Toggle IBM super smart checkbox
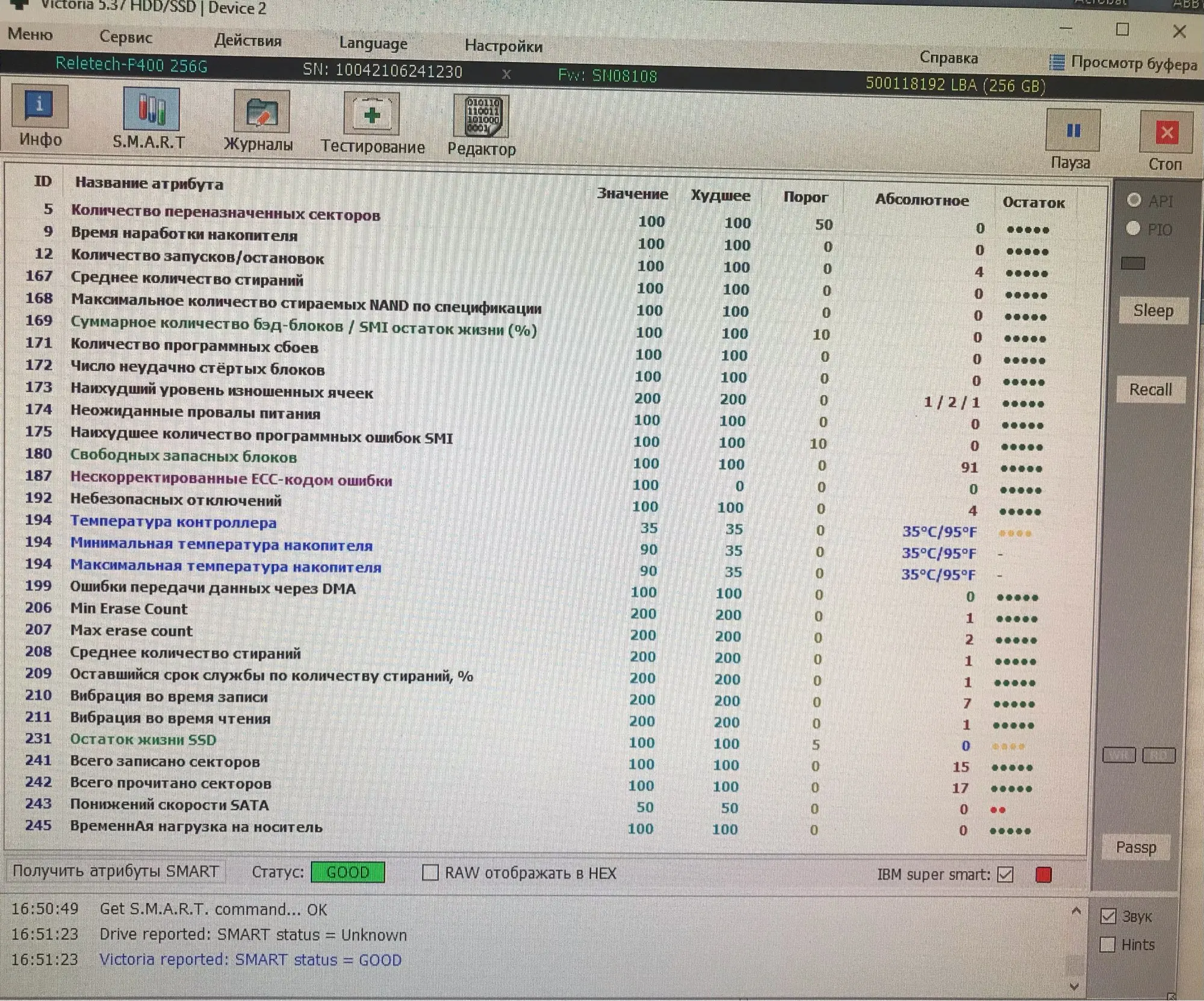This screenshot has height=1001, width=1204. pyautogui.click(x=1005, y=875)
